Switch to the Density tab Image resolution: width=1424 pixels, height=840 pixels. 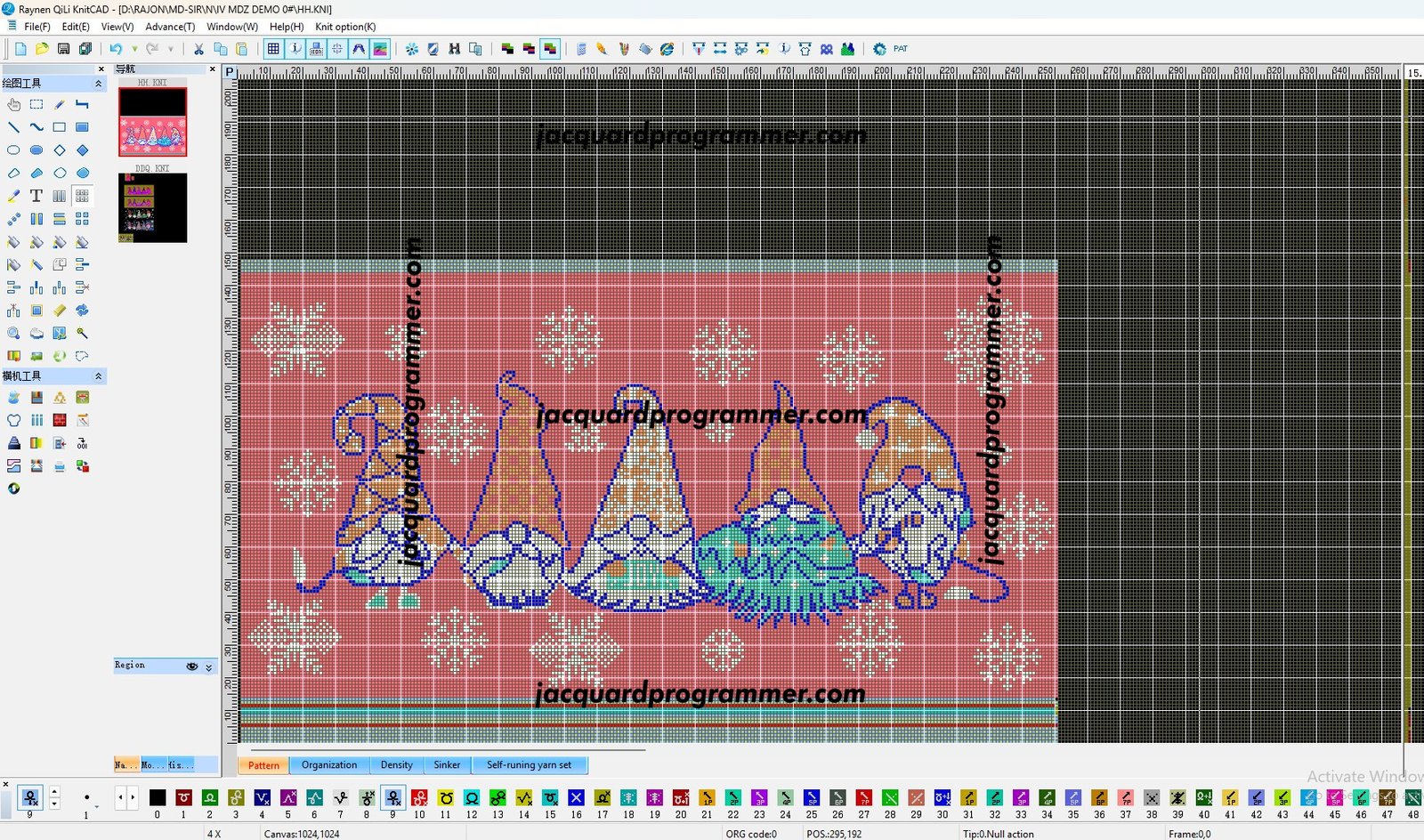pyautogui.click(x=396, y=765)
